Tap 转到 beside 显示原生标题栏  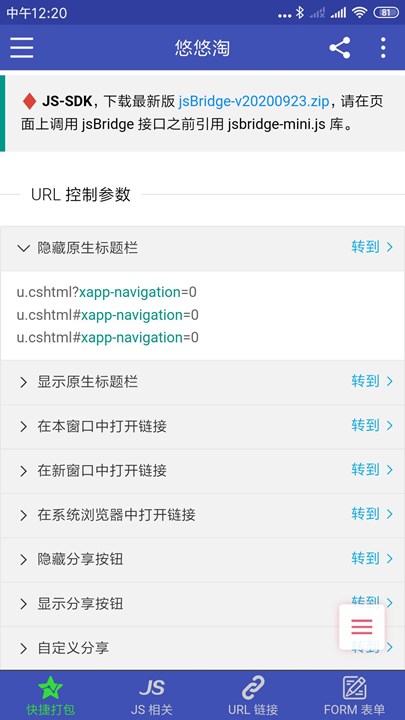coord(372,382)
